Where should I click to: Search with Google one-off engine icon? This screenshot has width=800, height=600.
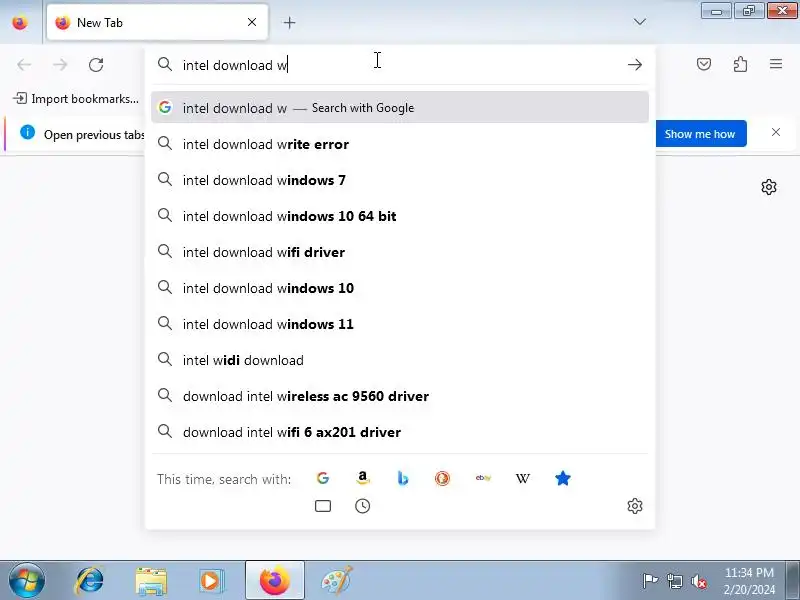pos(322,478)
